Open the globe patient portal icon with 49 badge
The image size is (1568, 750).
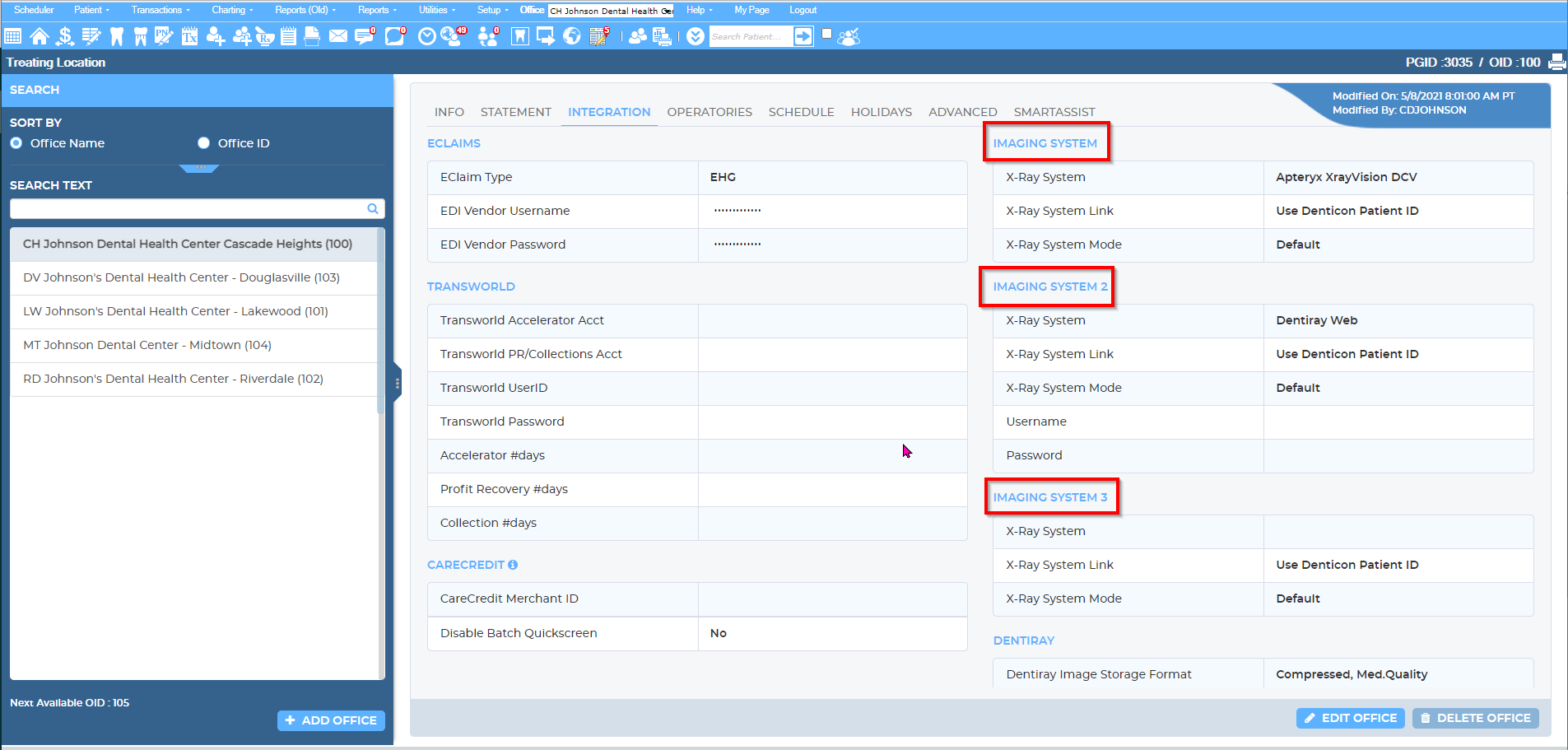[x=453, y=36]
